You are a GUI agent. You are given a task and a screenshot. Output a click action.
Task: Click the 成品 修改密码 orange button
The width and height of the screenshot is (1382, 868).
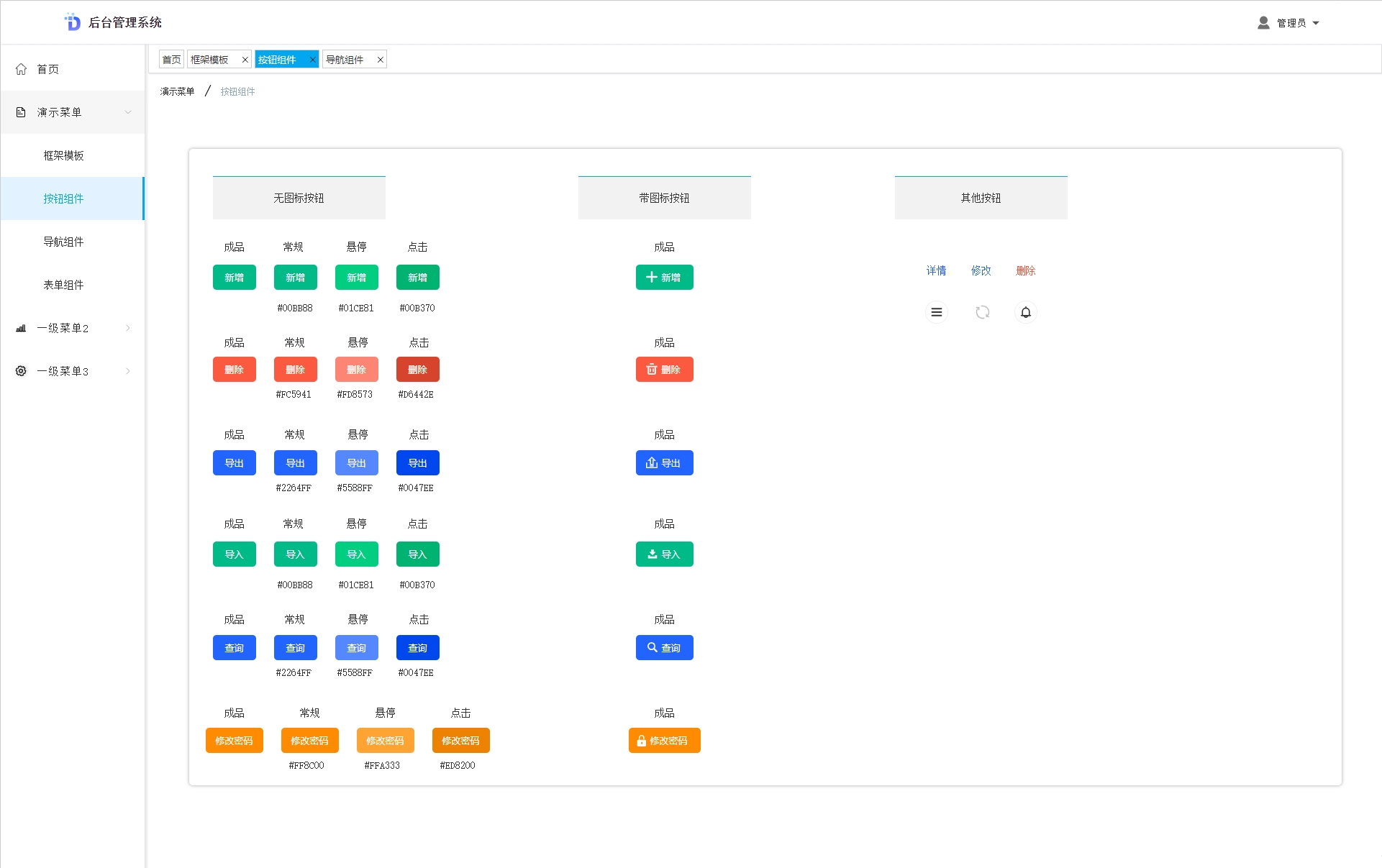point(235,741)
